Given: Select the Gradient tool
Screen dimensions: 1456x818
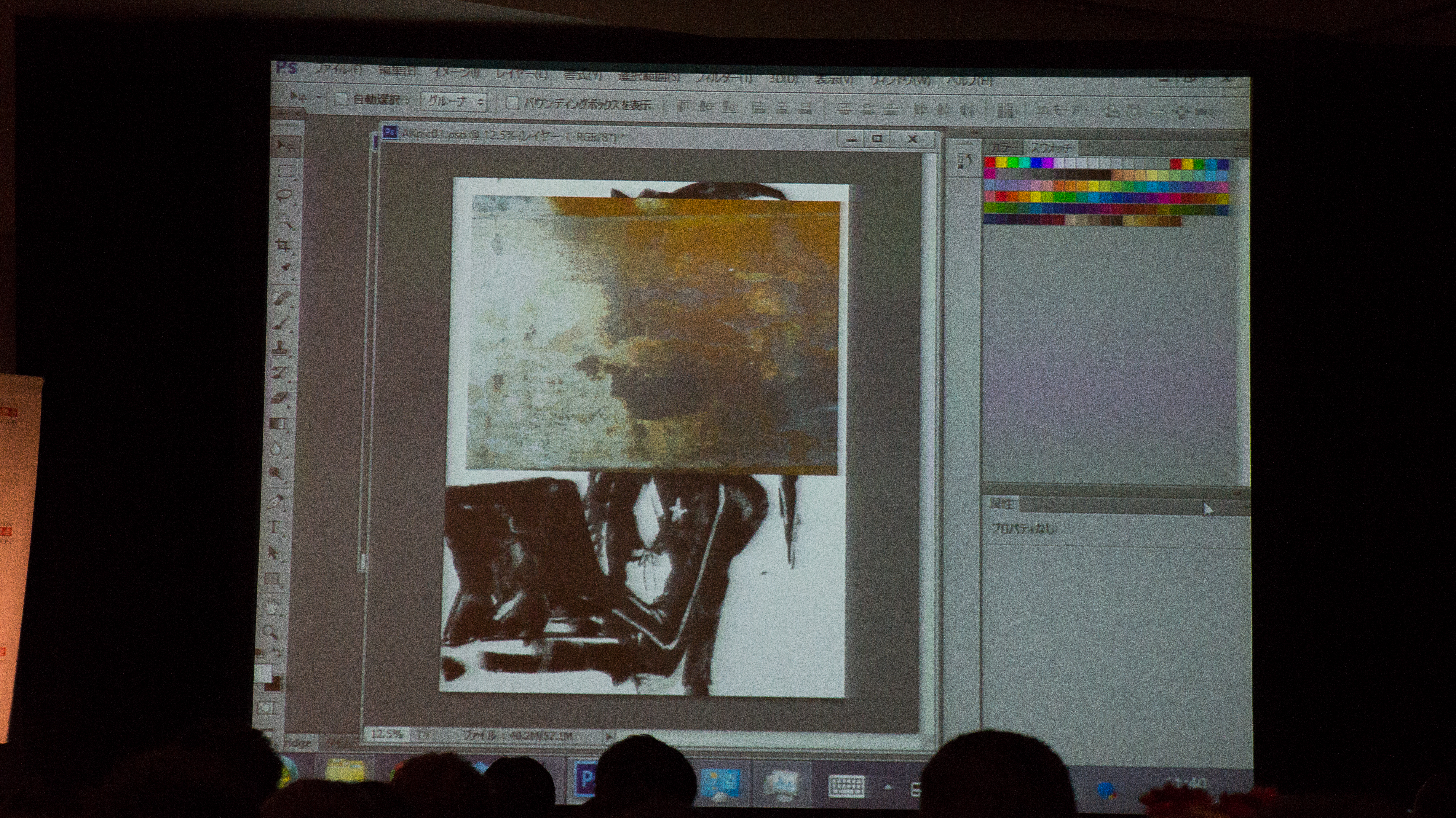Looking at the screenshot, I should coord(279,424).
